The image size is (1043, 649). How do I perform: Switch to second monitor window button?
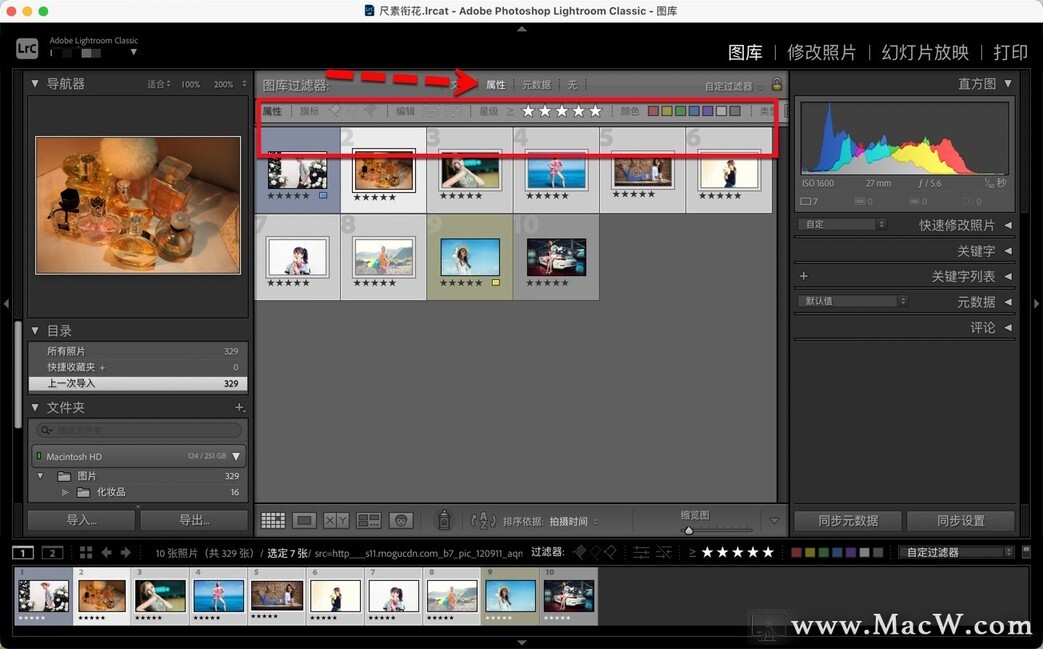tap(52, 553)
